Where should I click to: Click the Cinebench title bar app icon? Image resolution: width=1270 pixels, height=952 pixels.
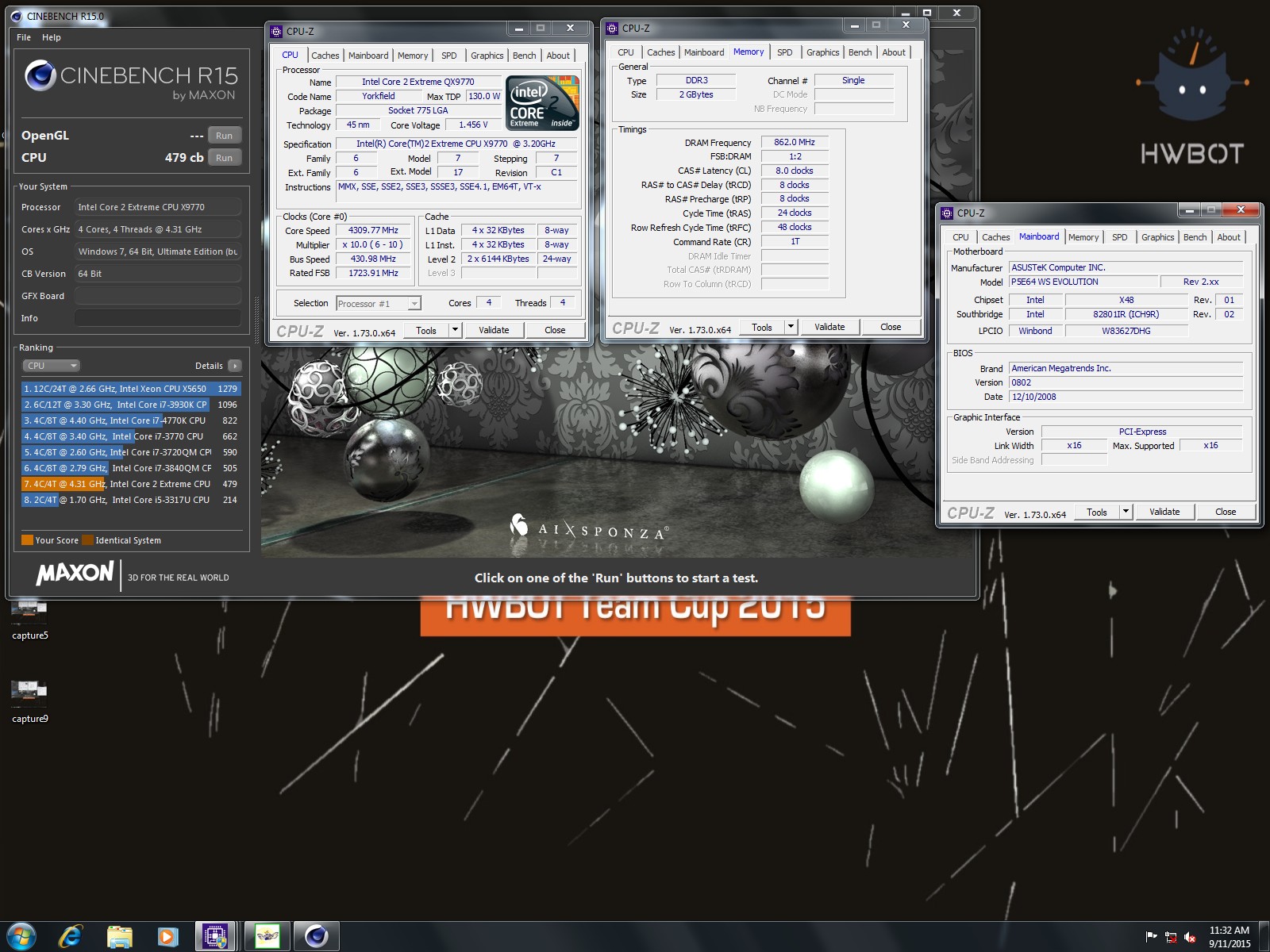(x=17, y=16)
